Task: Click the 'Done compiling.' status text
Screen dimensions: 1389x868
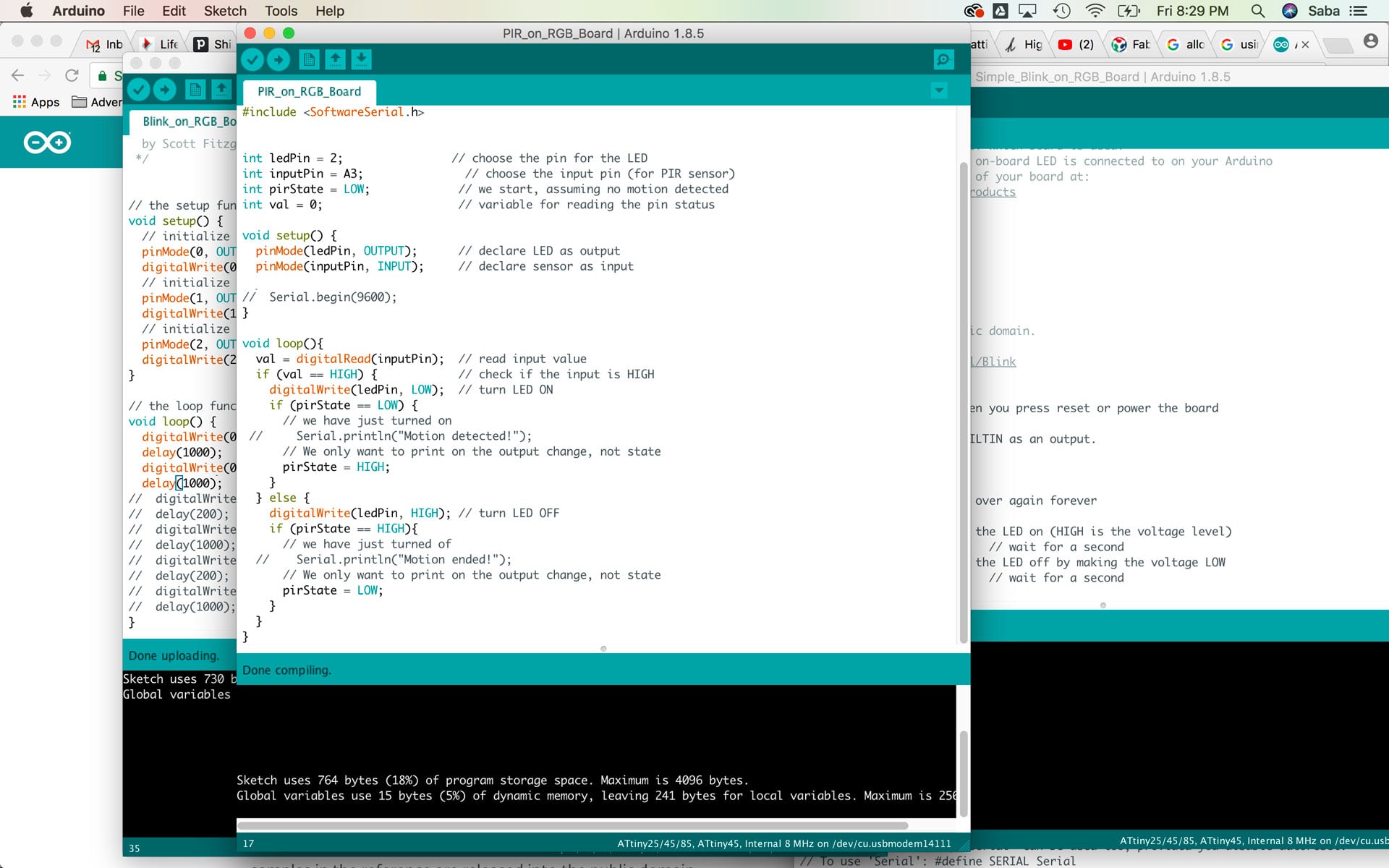Action: coord(286,671)
